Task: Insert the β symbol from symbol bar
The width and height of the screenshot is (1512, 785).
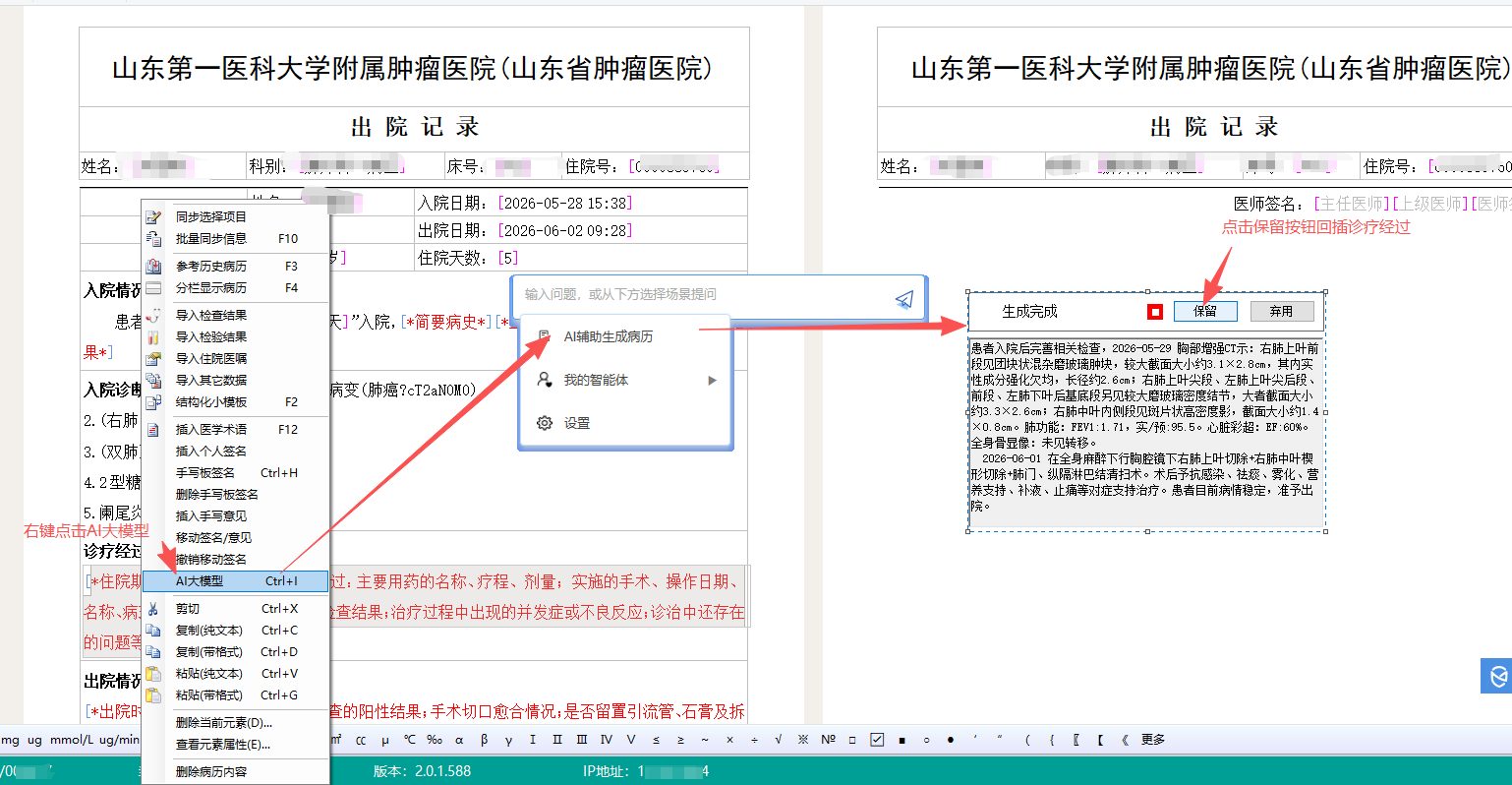Action: click(484, 740)
